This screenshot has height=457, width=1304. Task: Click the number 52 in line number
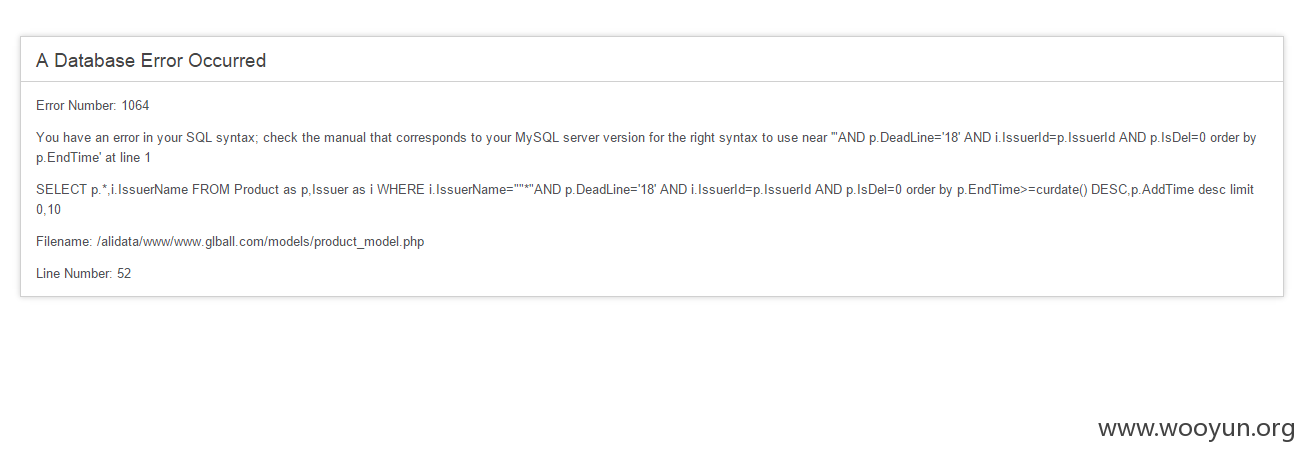124,273
